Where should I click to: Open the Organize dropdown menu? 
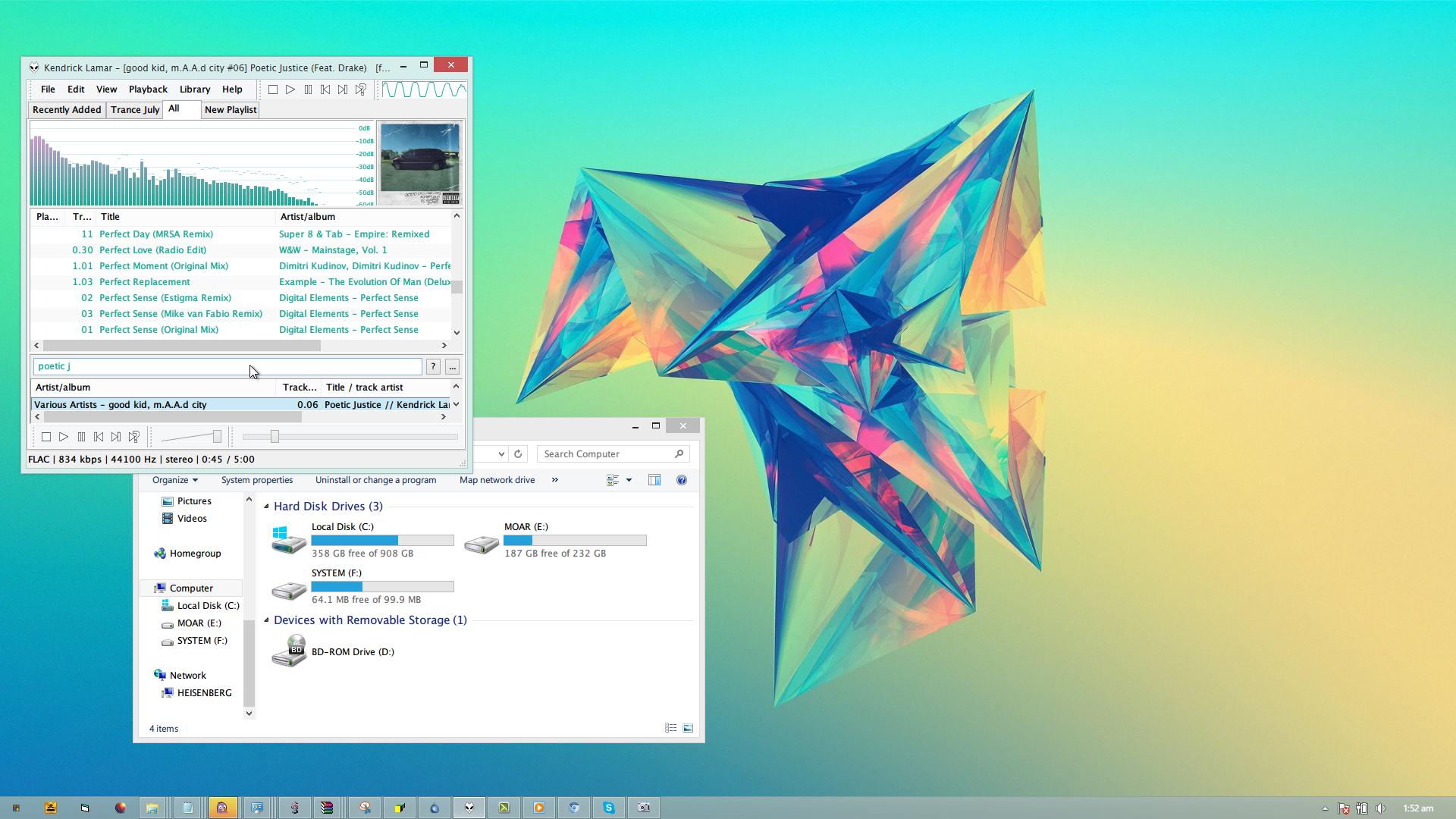click(x=174, y=480)
